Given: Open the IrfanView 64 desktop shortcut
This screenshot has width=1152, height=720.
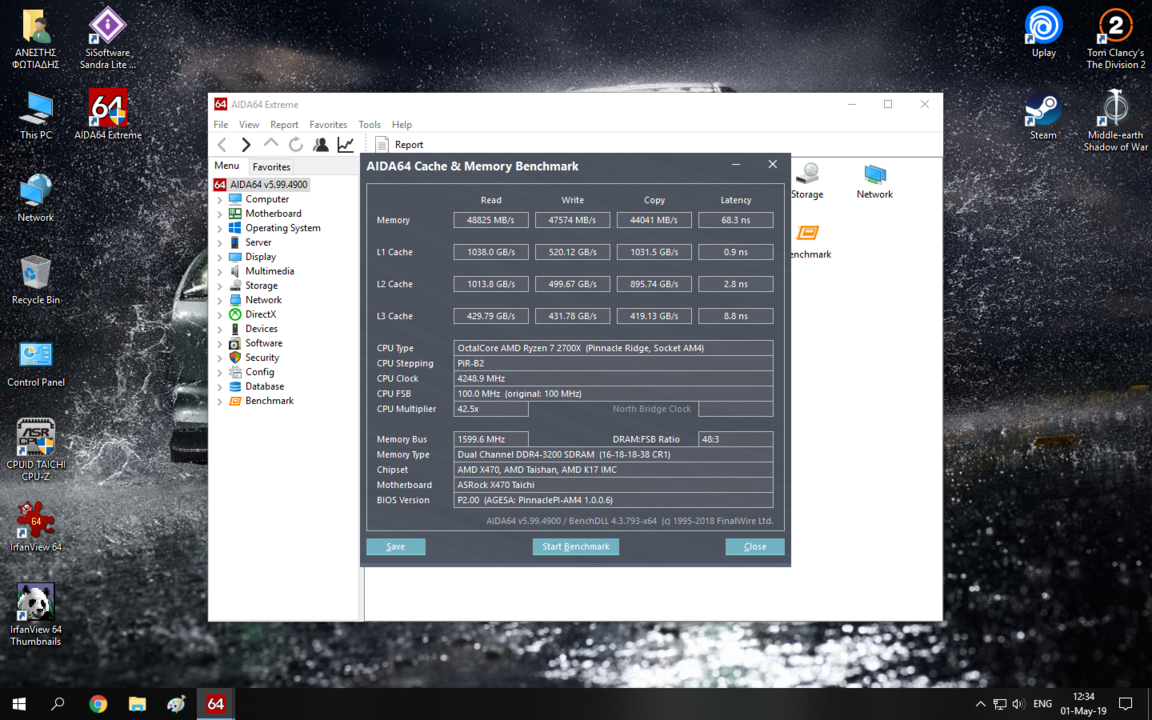Looking at the screenshot, I should (36, 527).
